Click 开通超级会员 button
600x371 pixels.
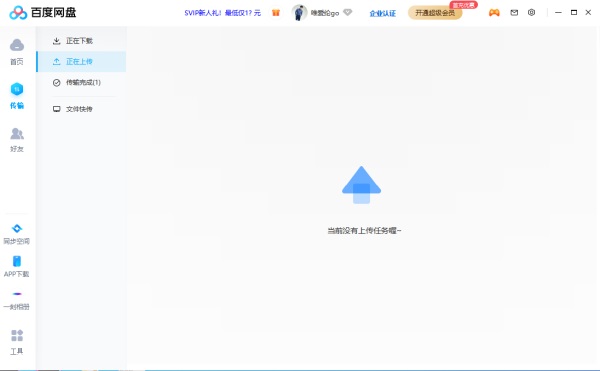(x=435, y=13)
